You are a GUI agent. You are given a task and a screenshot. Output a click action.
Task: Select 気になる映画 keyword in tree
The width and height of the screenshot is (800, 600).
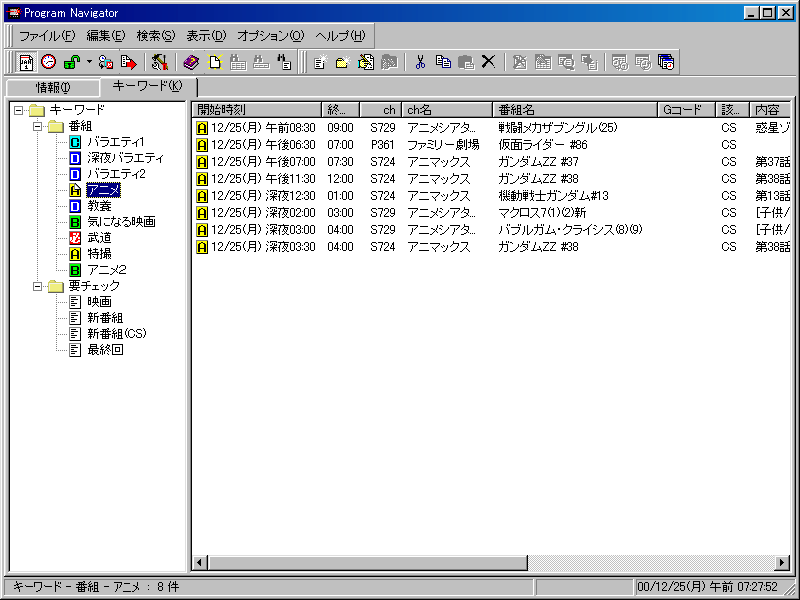click(x=121, y=222)
